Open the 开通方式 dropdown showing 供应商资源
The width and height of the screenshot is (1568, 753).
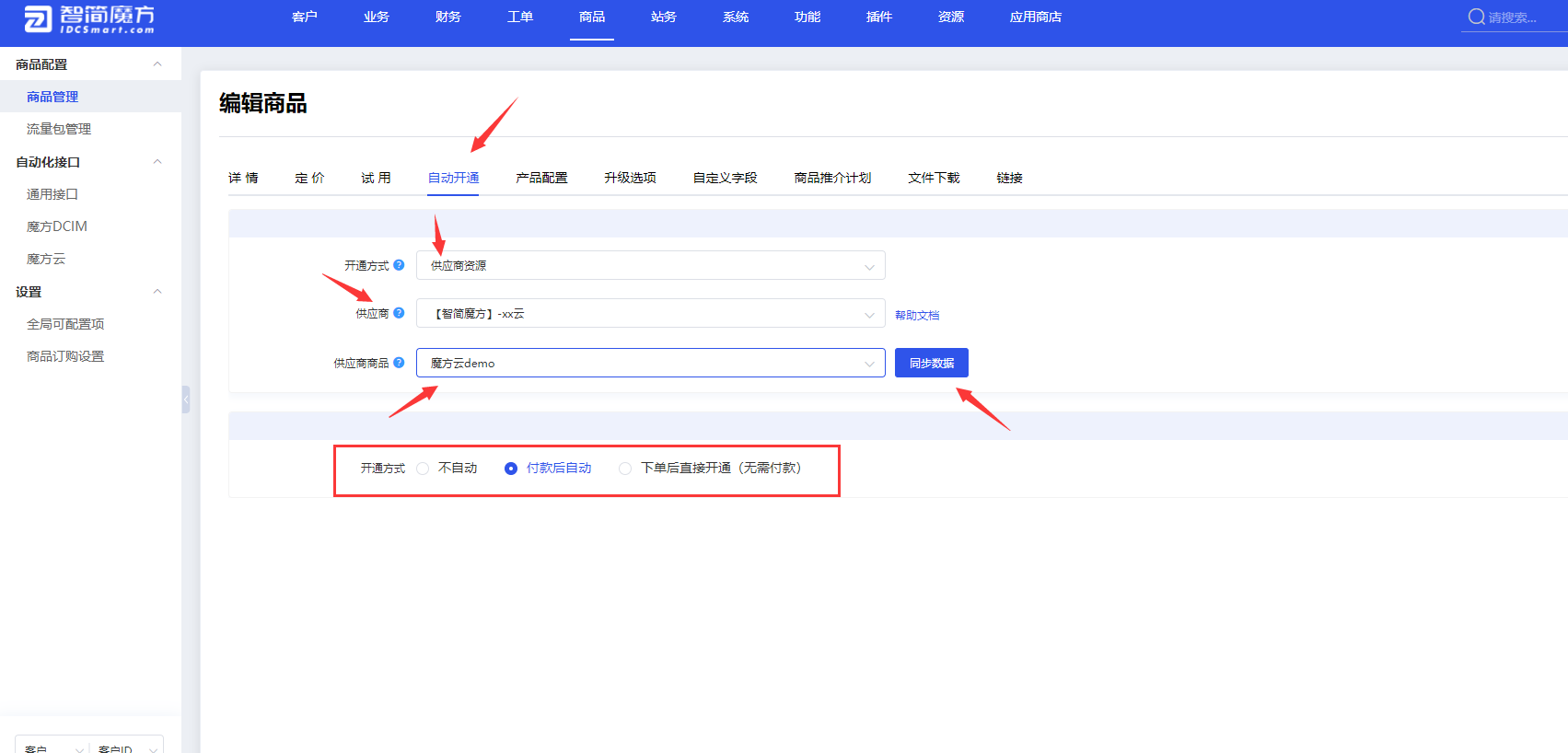click(x=650, y=266)
